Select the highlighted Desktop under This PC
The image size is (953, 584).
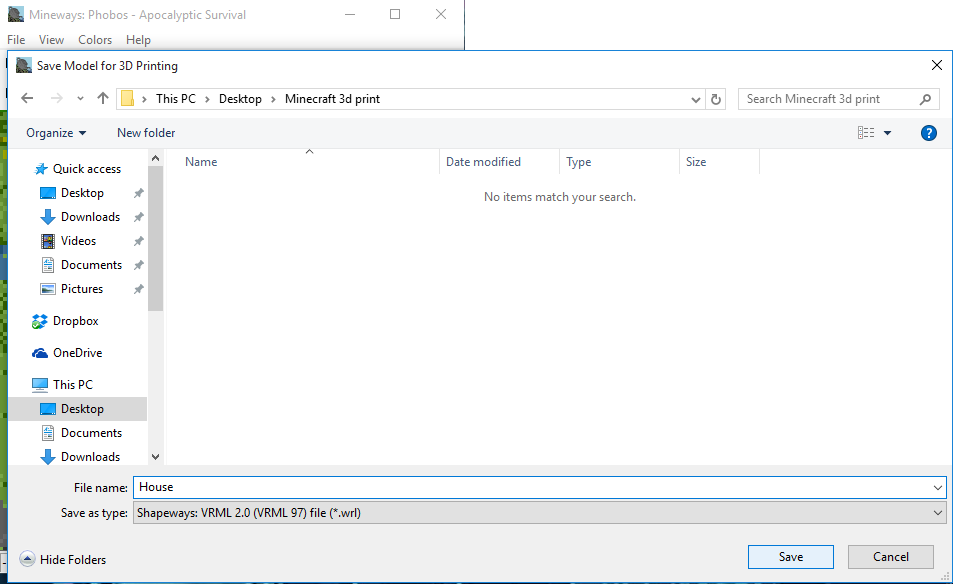pyautogui.click(x=78, y=409)
